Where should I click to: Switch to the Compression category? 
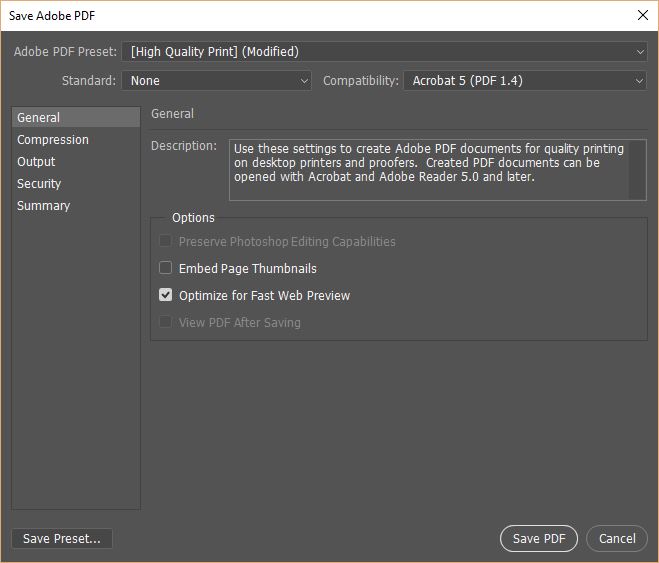click(x=76, y=139)
